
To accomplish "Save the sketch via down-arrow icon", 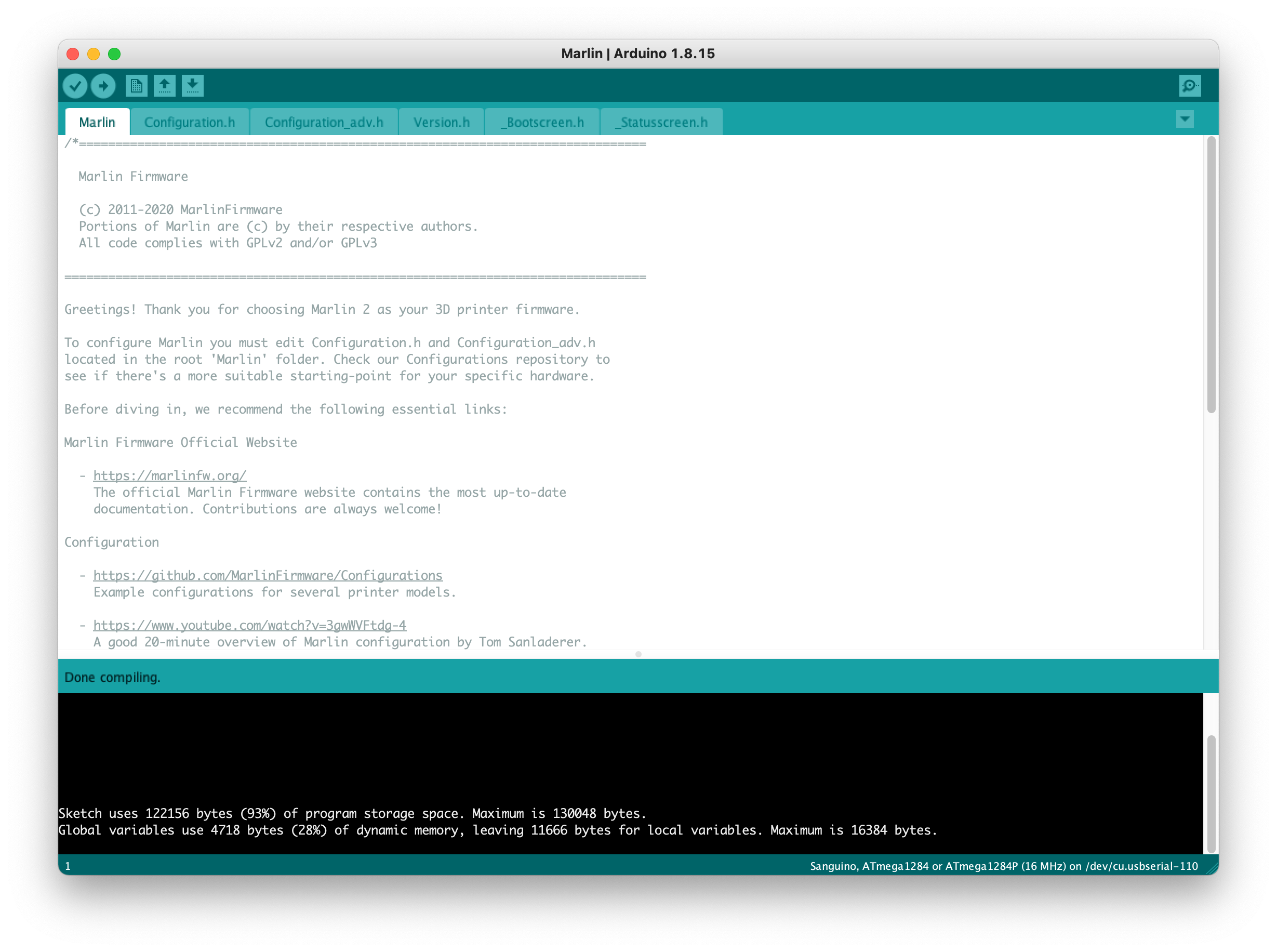I will 192,86.
